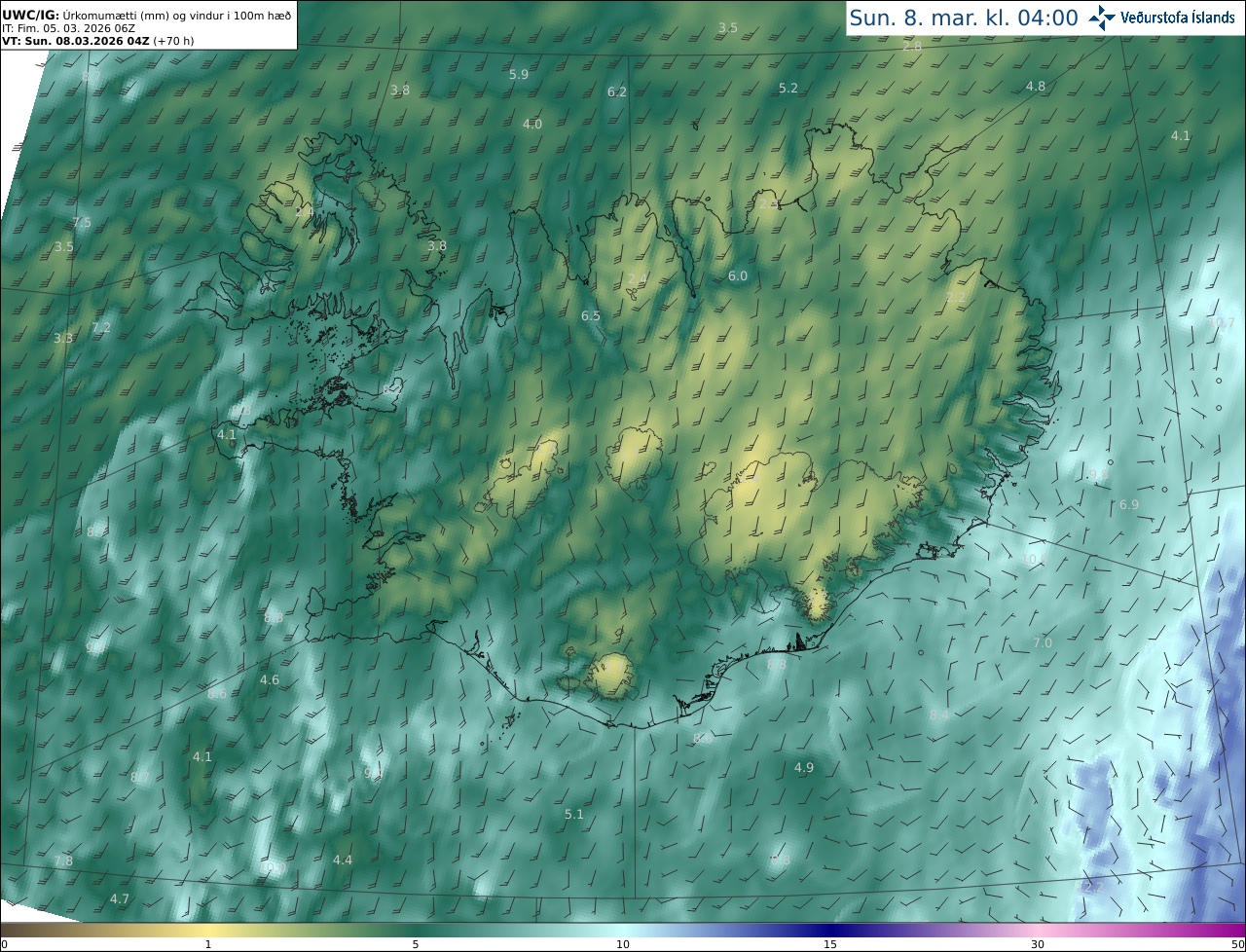
Task: Select the "IT: Fim. 05. 03. 2026 06Z" line
Action: (68, 28)
